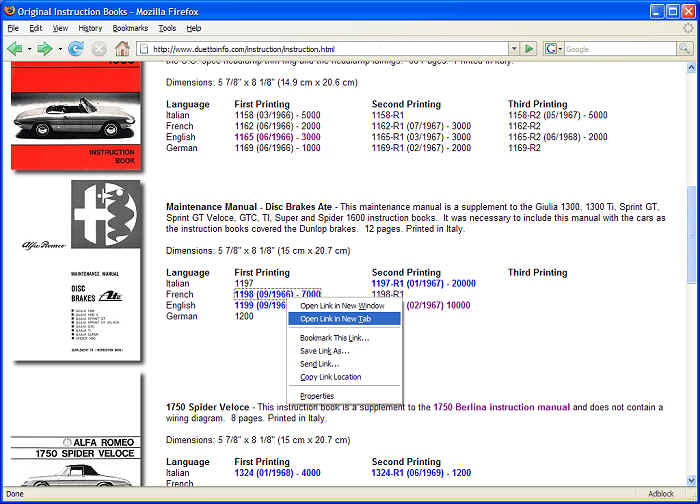Open the Bookmarks menu
Image resolution: width=700 pixels, height=504 pixels.
click(x=130, y=28)
